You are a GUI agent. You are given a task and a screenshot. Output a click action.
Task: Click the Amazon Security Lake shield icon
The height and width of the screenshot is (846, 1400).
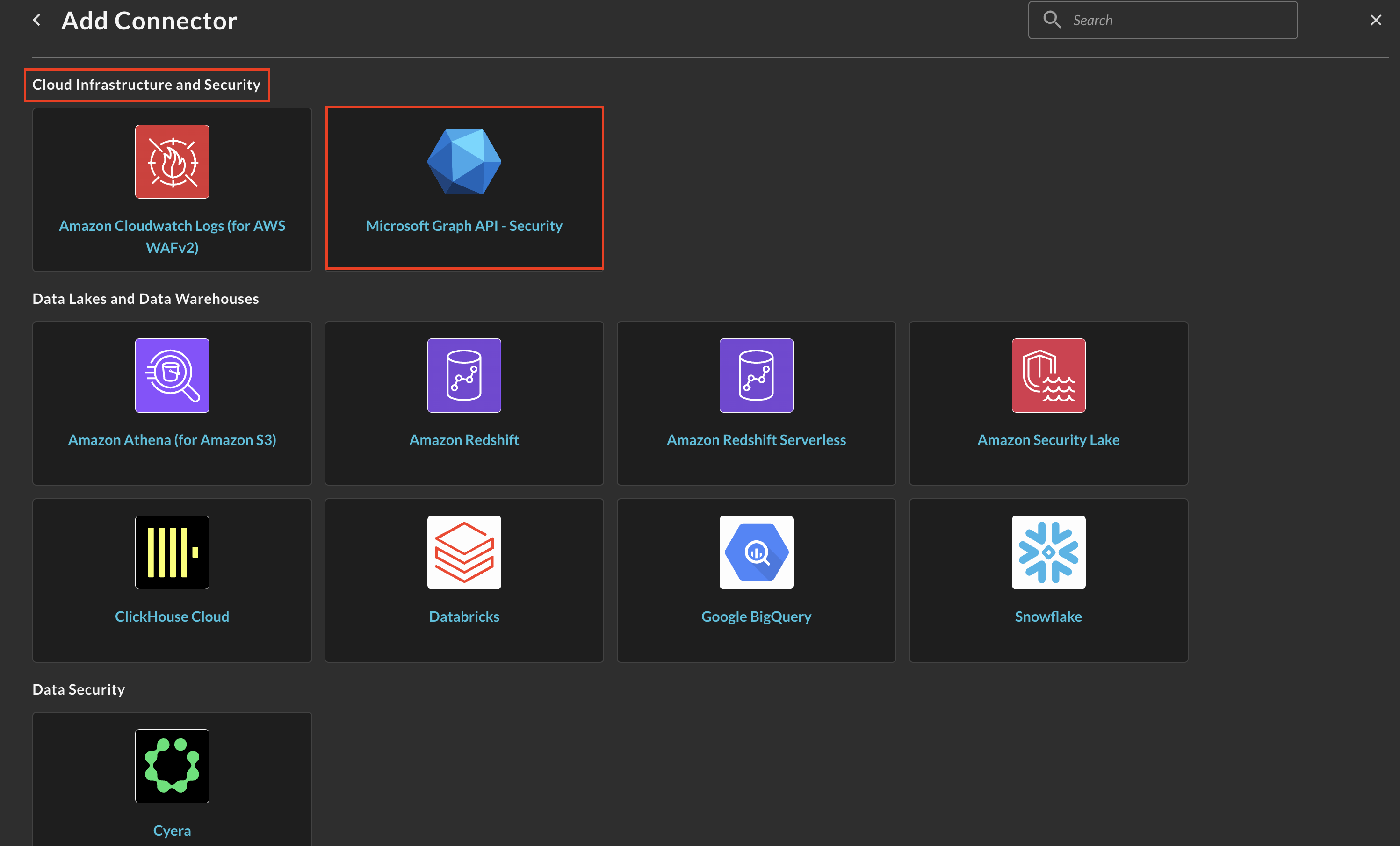point(1048,376)
